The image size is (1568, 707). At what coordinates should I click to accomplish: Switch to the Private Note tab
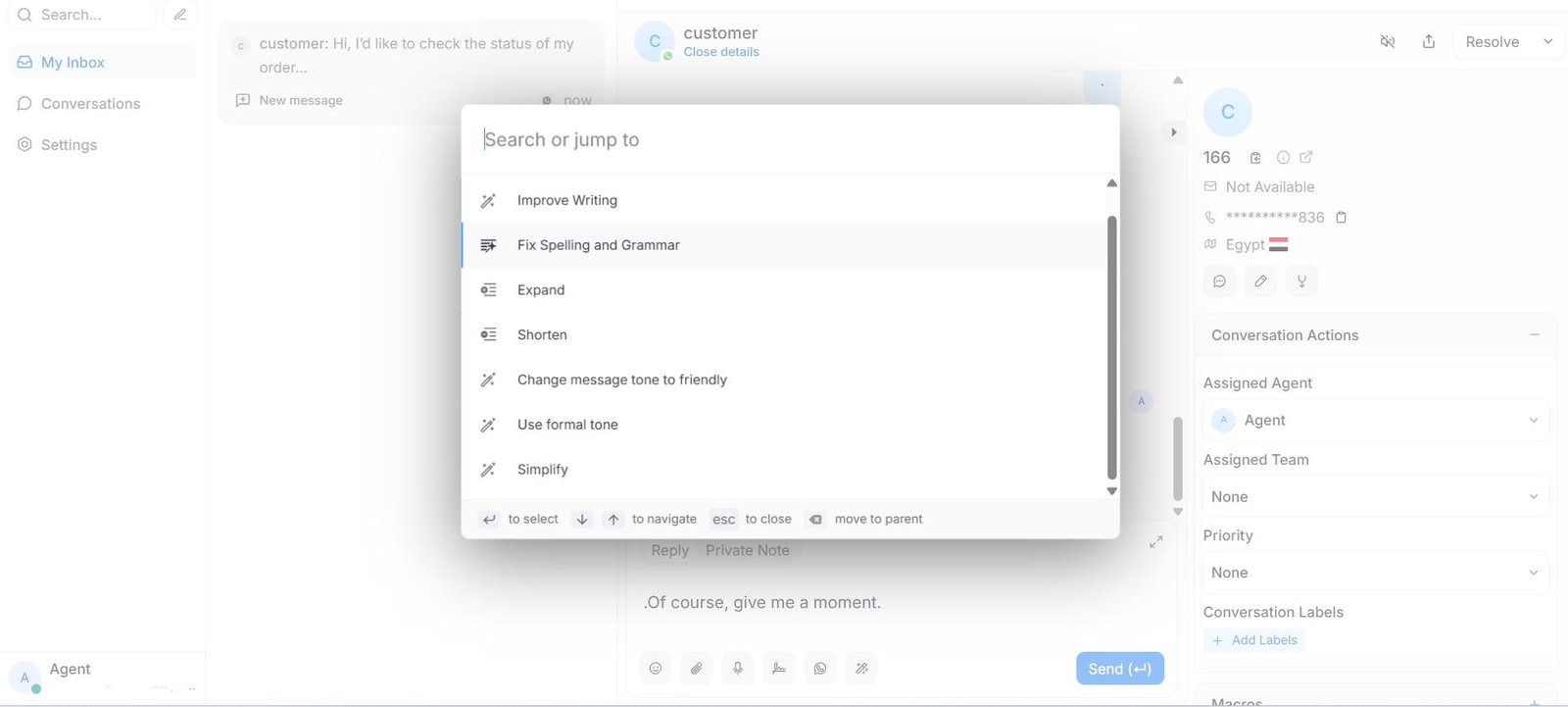pyautogui.click(x=747, y=550)
